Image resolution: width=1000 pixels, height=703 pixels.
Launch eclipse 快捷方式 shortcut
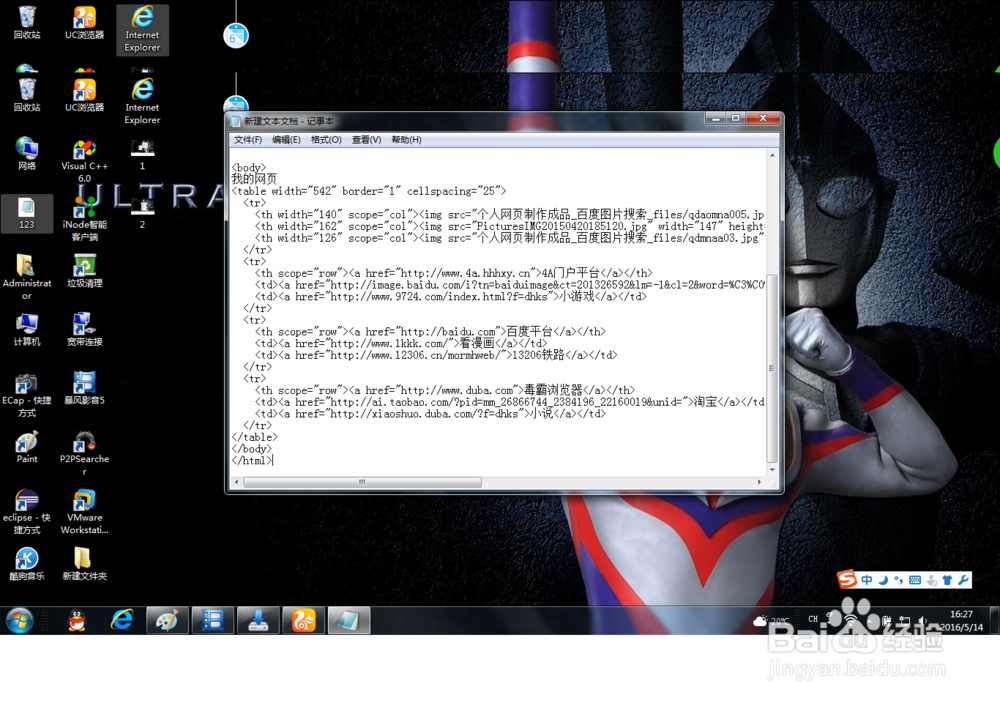tap(27, 512)
